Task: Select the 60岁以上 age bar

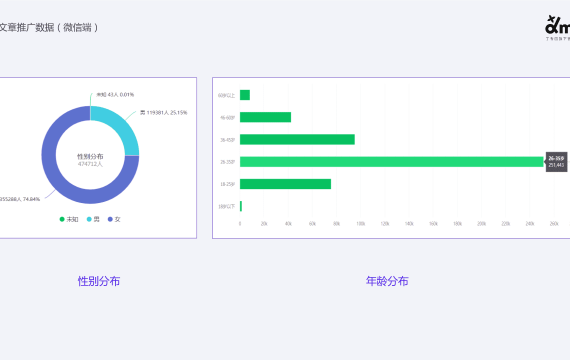Action: coord(245,95)
